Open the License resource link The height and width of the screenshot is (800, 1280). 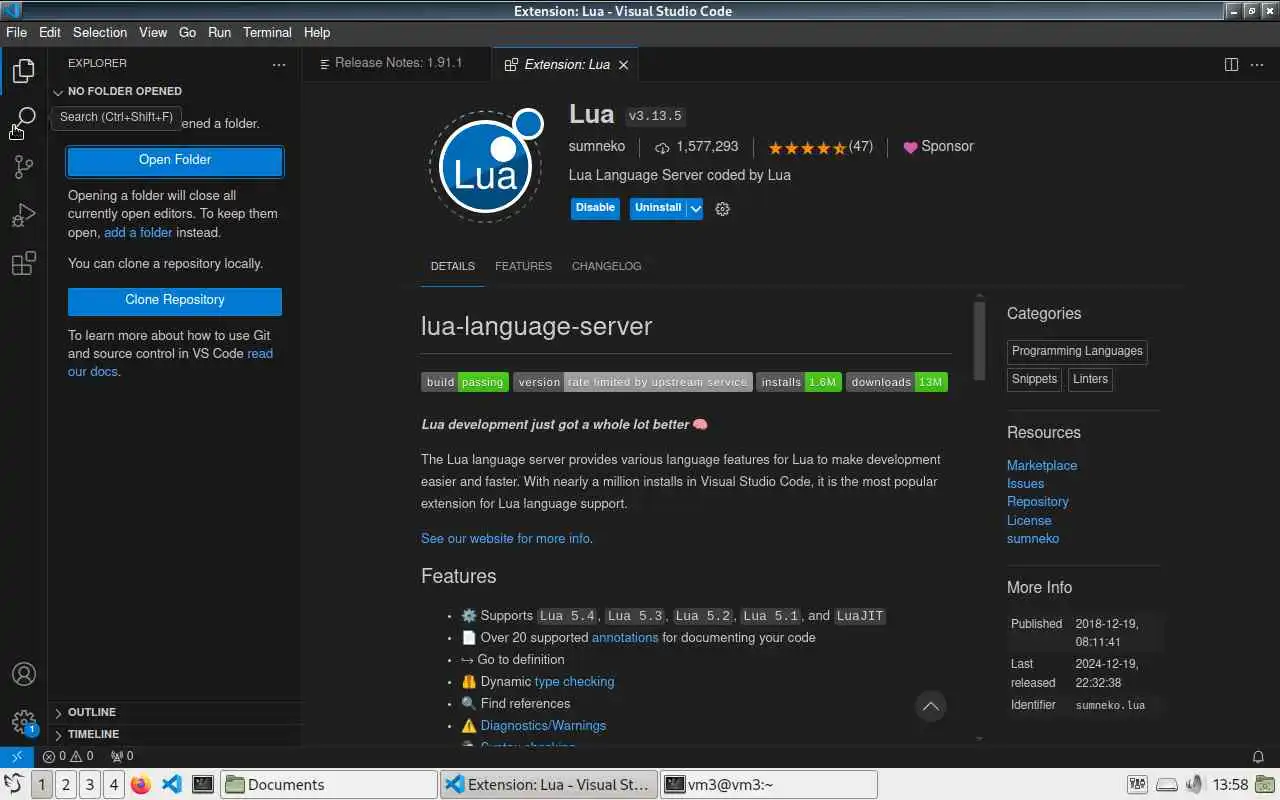pyautogui.click(x=1029, y=520)
